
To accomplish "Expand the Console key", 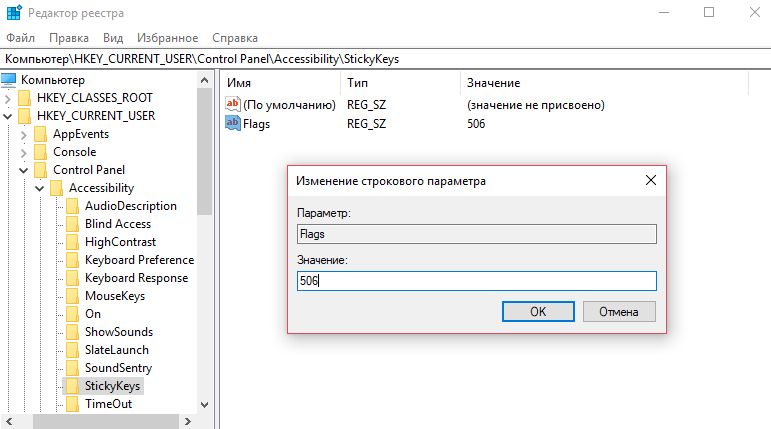I will [23, 153].
